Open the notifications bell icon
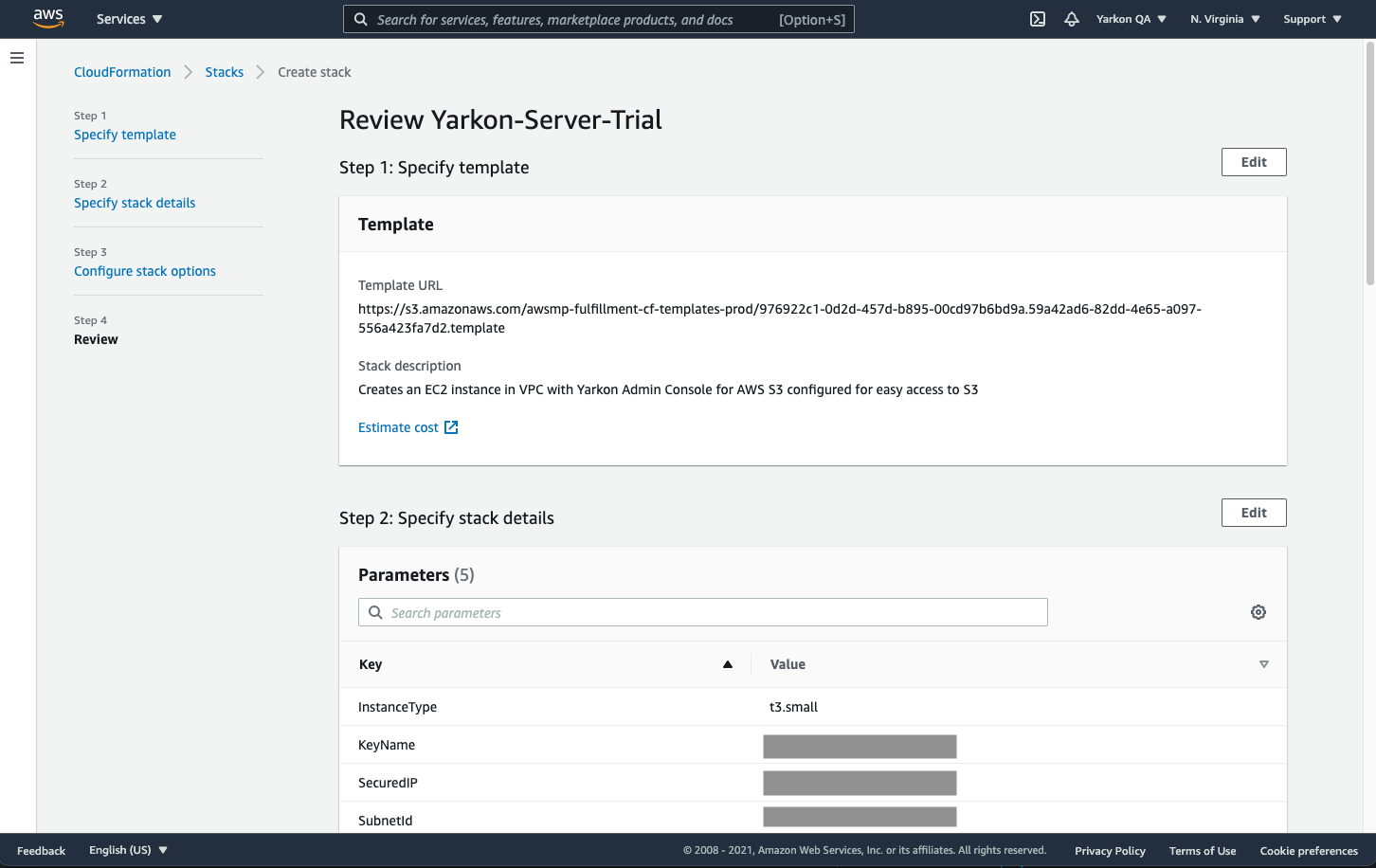 (1072, 19)
